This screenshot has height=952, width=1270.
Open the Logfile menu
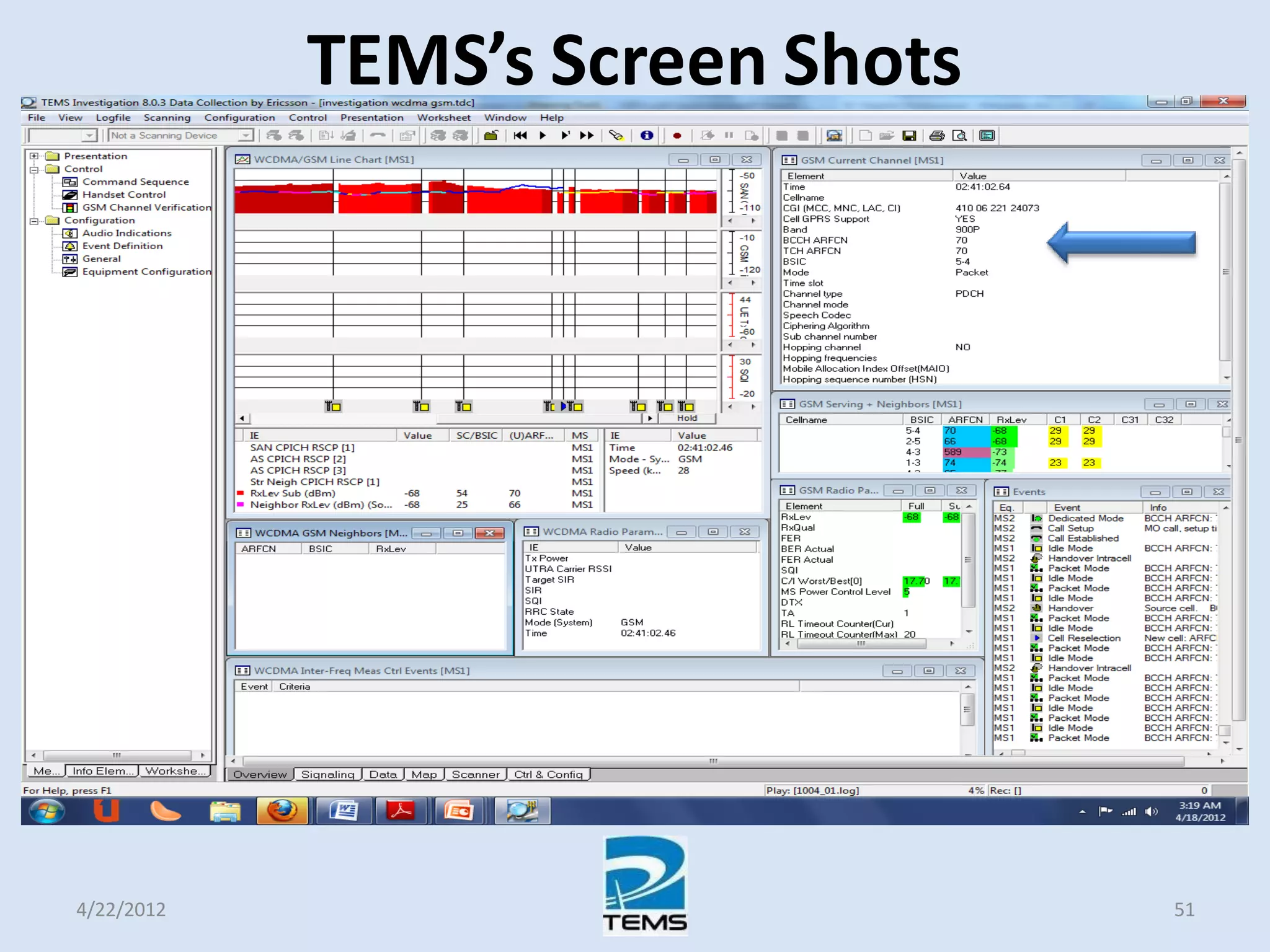(x=113, y=118)
